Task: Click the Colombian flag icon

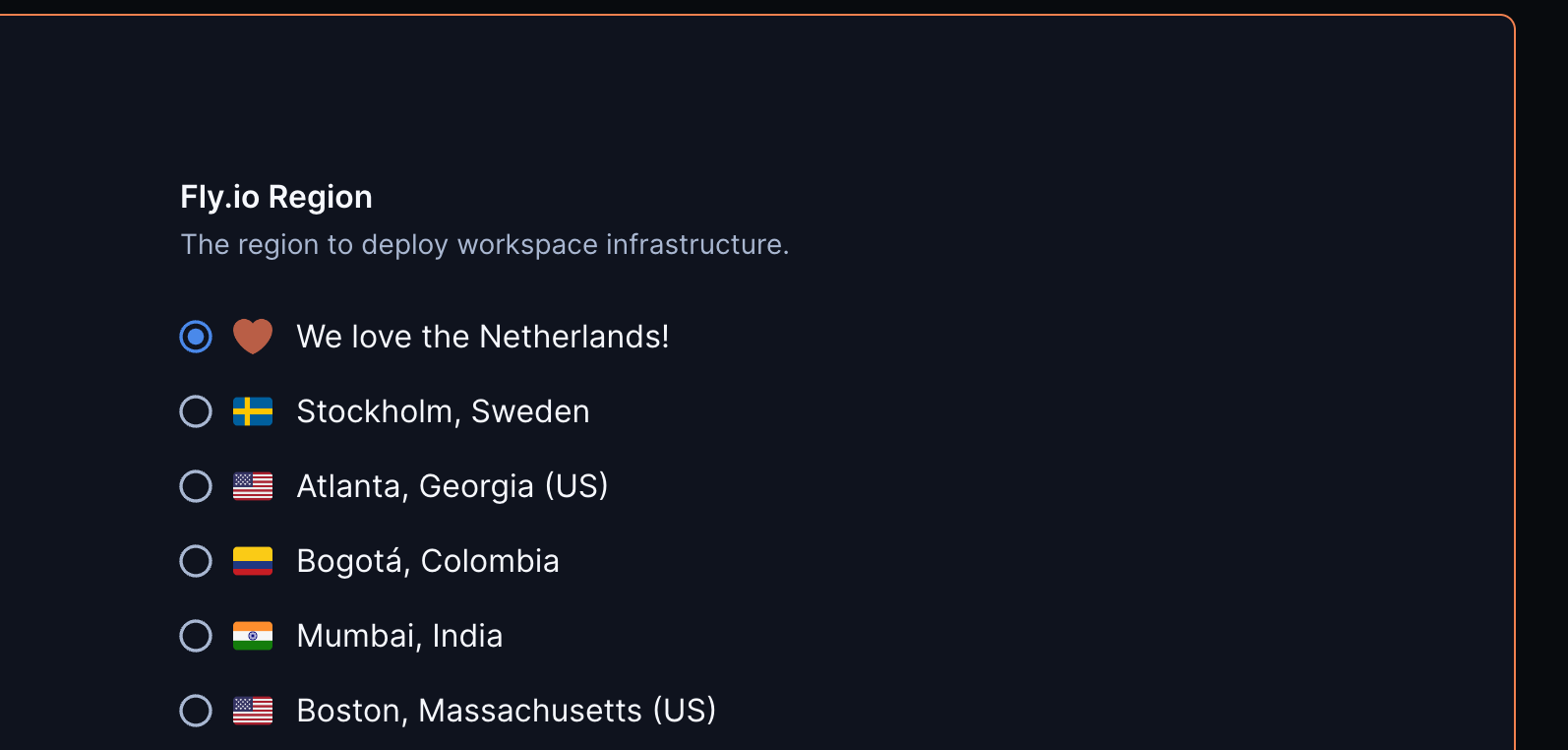Action: click(253, 561)
